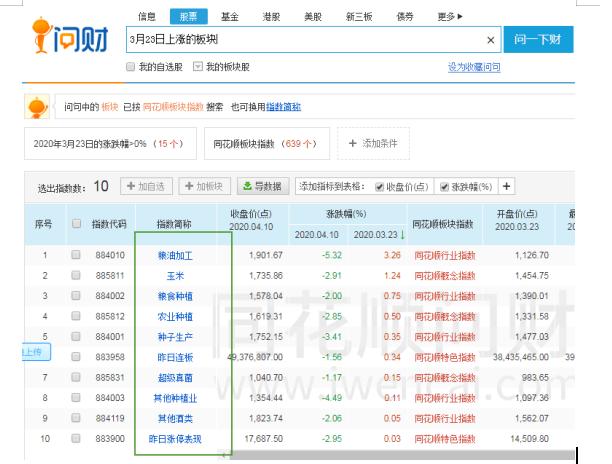Click 同花顺特色指数 in 昨日涨停表现 row
This screenshot has width=612, height=464.
pyautogui.click(x=445, y=439)
